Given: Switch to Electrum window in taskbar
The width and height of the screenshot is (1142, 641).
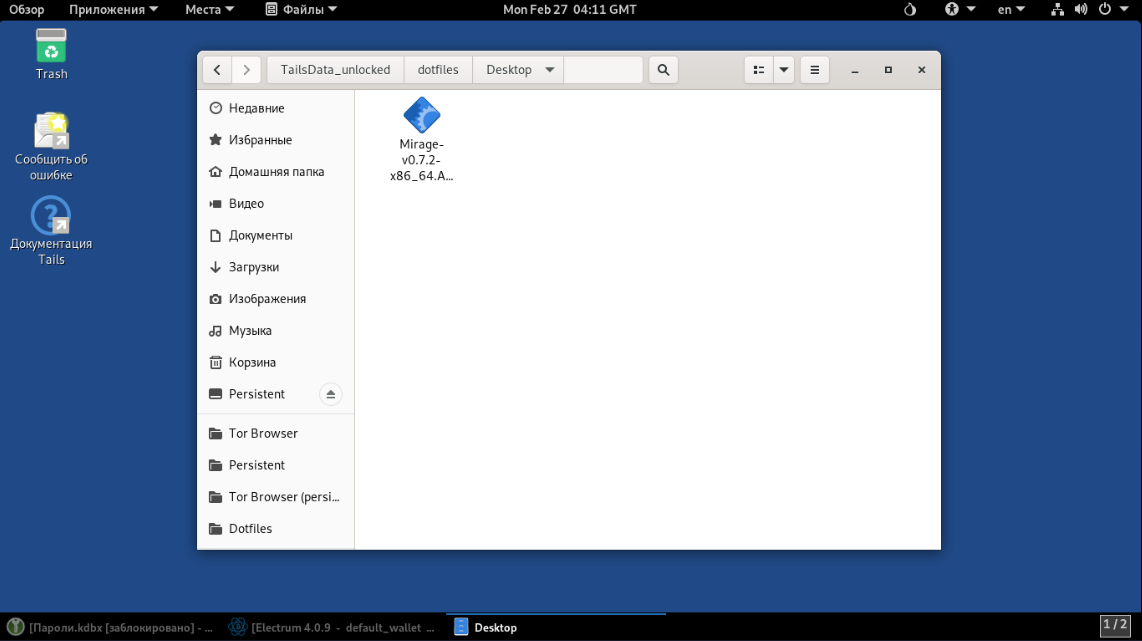Looking at the screenshot, I should (x=332, y=627).
